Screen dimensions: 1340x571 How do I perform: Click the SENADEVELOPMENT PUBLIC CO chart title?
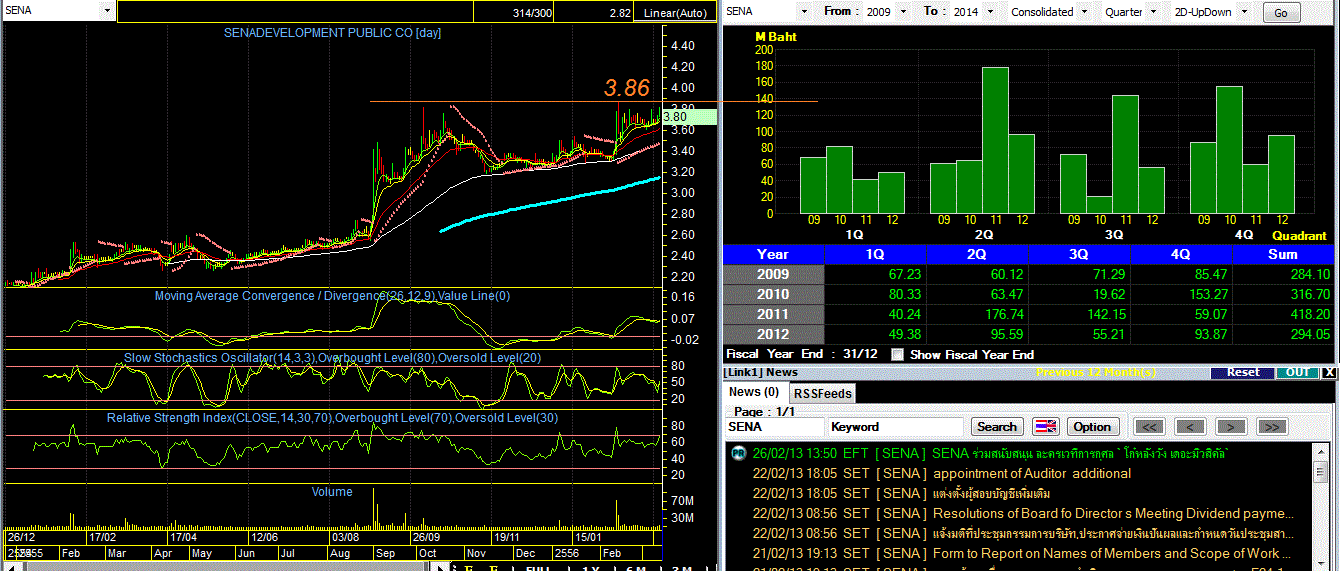332,33
